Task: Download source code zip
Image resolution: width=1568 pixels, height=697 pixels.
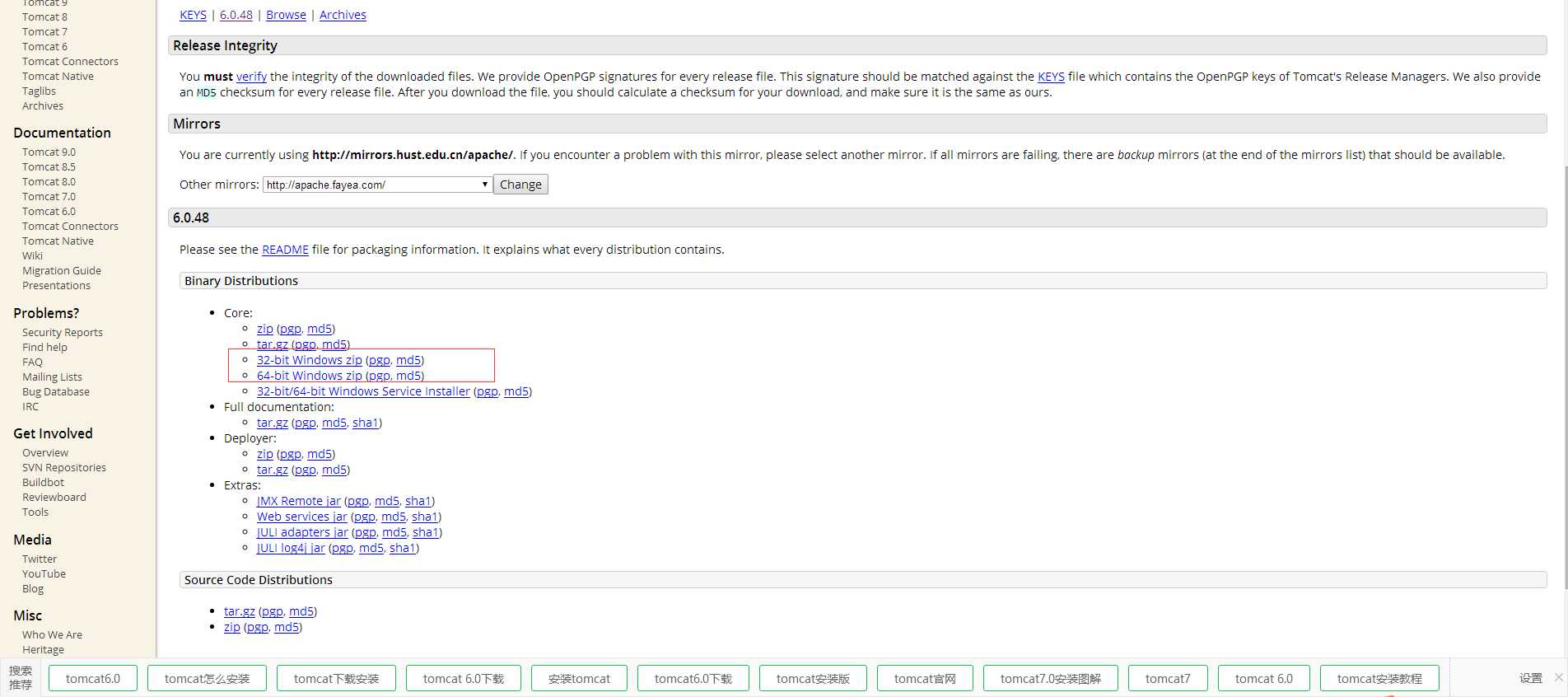Action: [x=232, y=627]
